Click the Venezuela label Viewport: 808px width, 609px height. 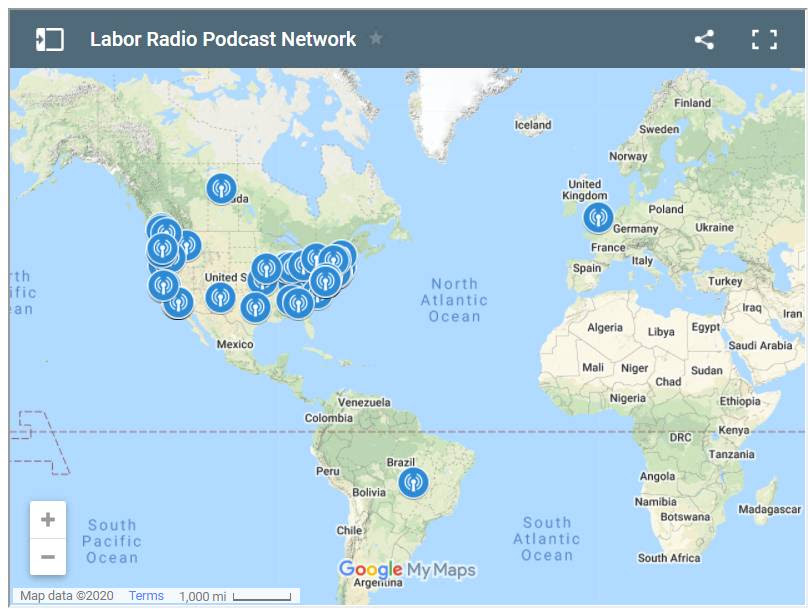tap(364, 402)
